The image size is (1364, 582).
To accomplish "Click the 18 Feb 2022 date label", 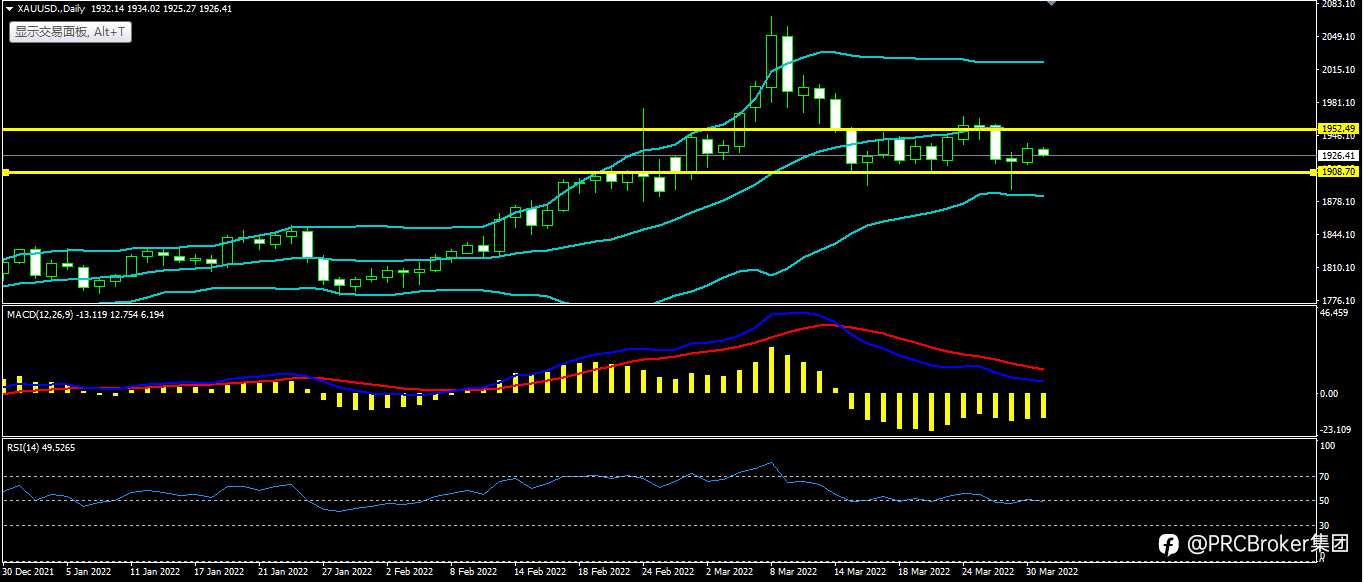I will (604, 572).
